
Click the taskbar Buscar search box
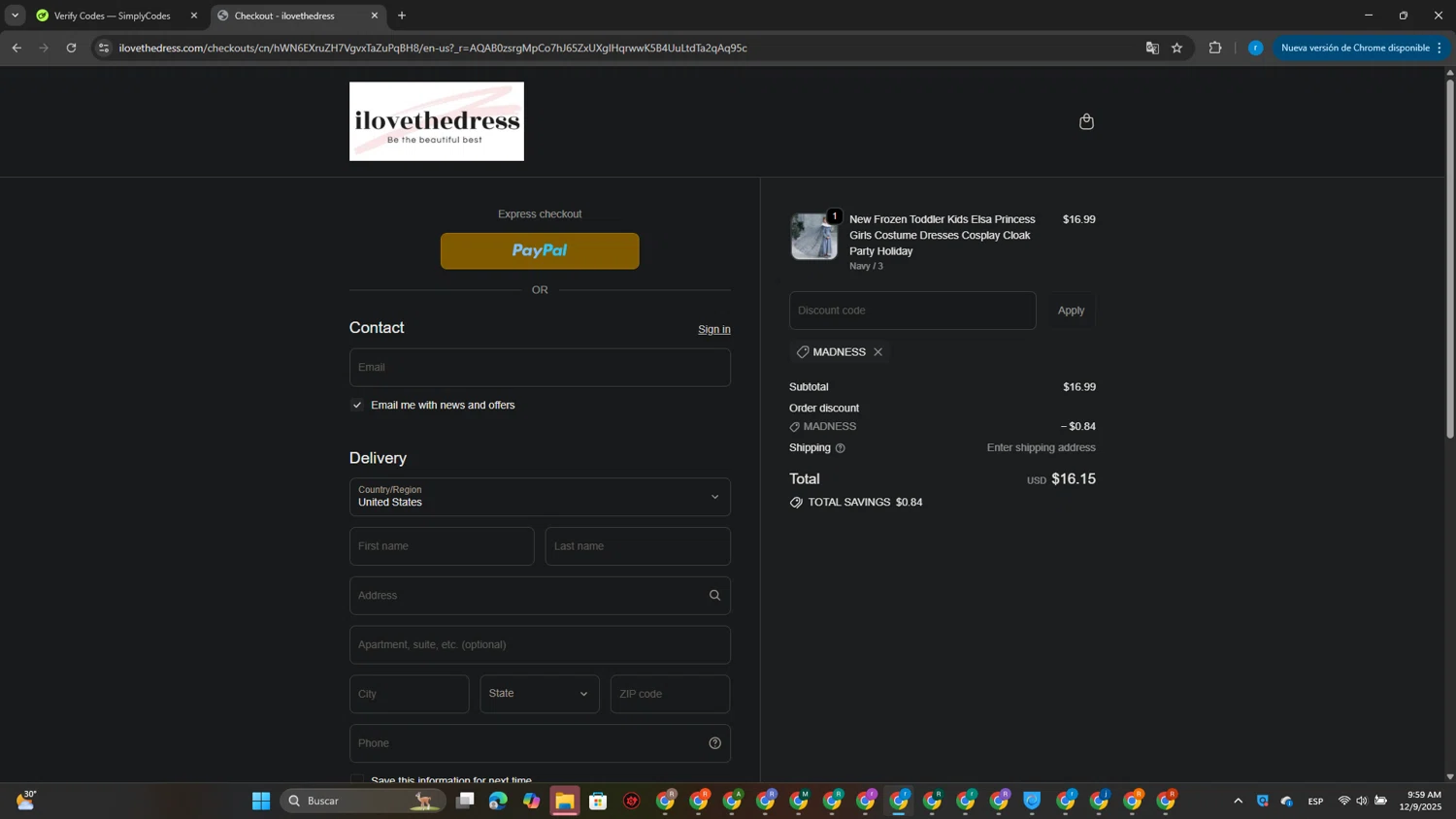pyautogui.click(x=363, y=801)
